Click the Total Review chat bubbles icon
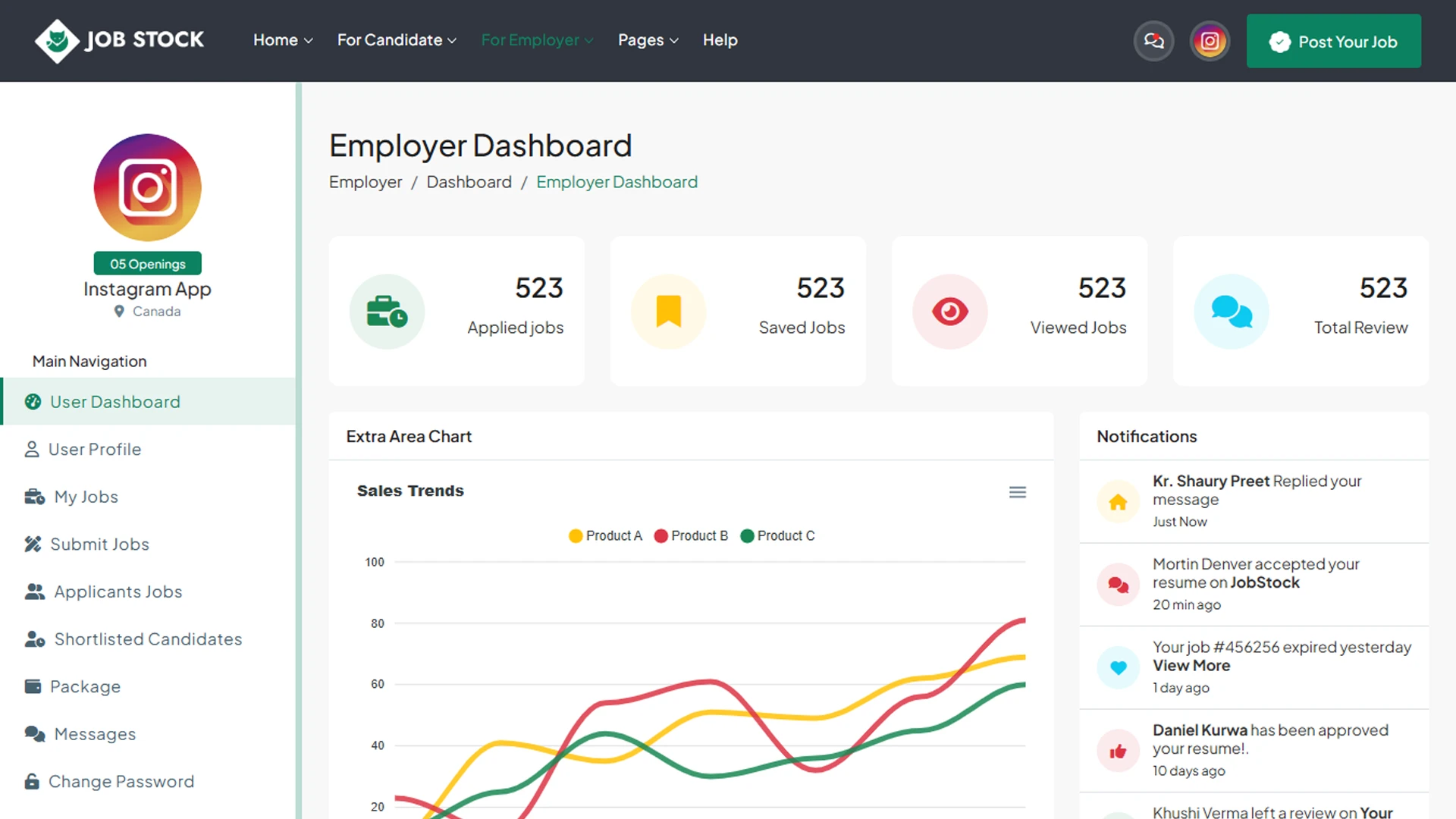 pyautogui.click(x=1231, y=312)
